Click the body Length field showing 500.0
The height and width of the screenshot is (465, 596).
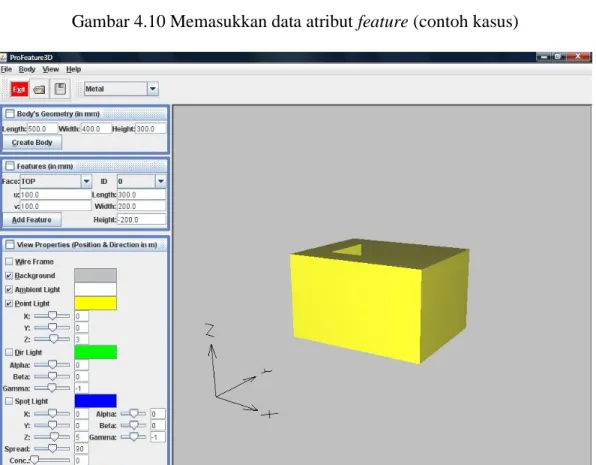pos(42,129)
